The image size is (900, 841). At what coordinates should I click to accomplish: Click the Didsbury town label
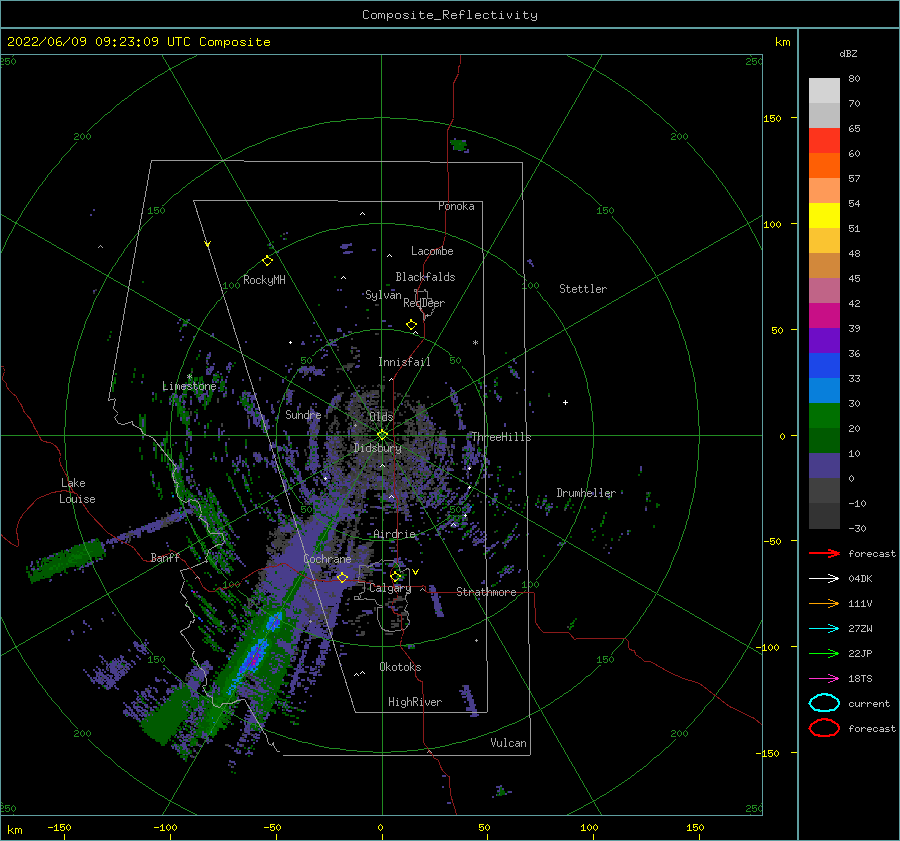(378, 448)
